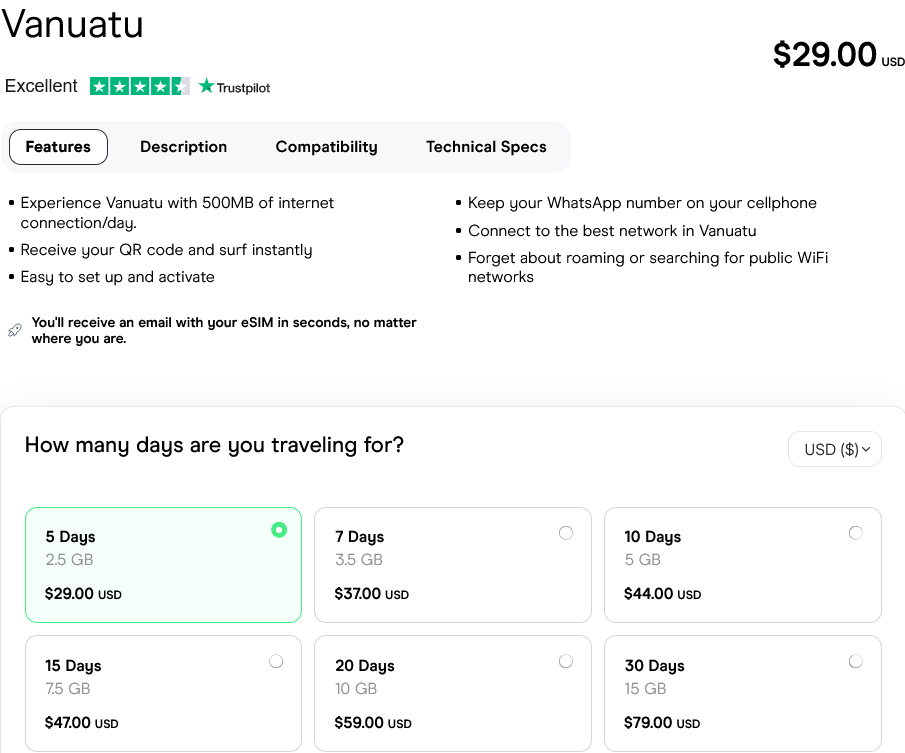The image size is (905, 753).
Task: Select the 5 Days radio button
Action: tap(279, 530)
